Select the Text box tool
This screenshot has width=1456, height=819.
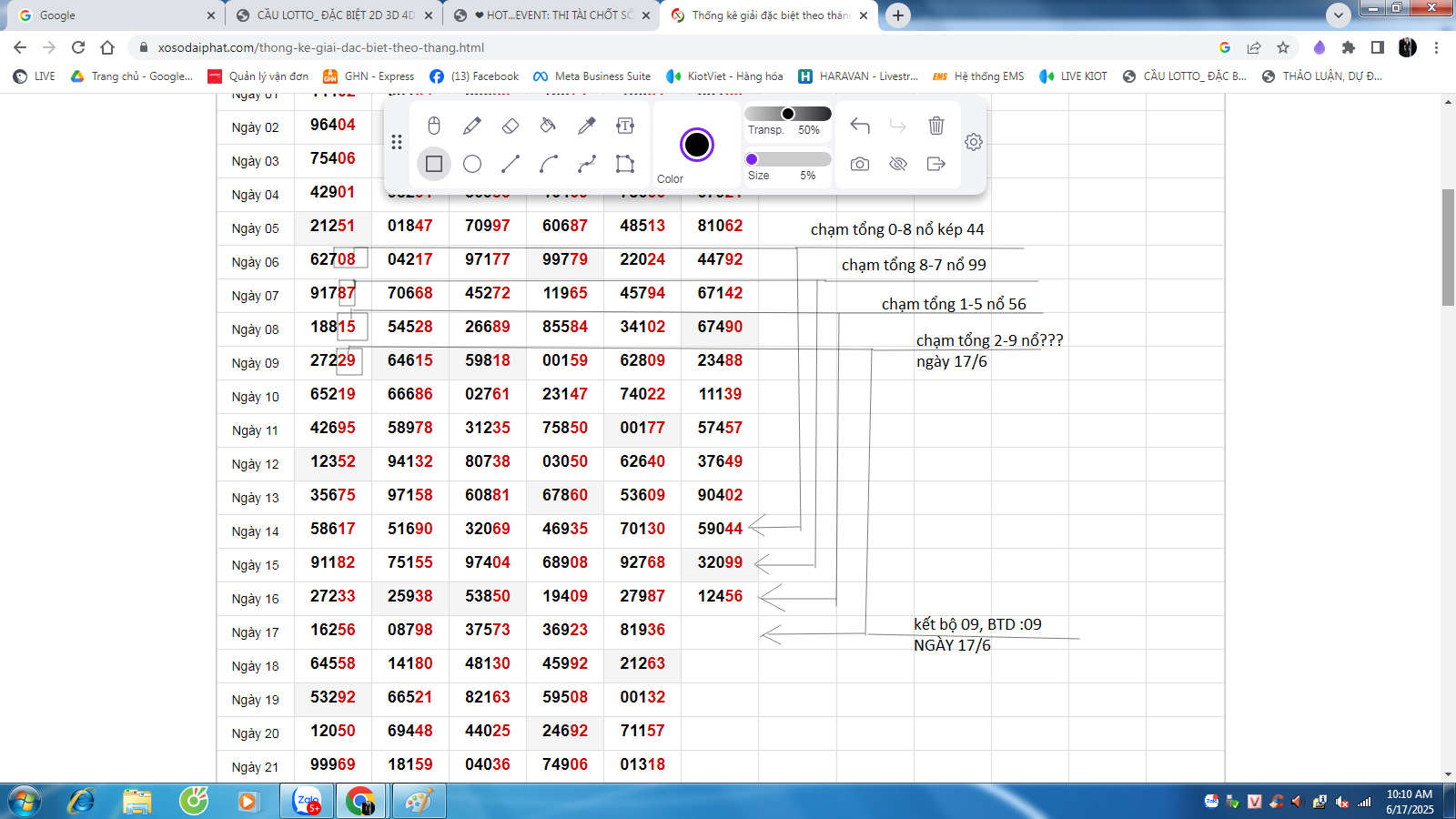tap(625, 126)
